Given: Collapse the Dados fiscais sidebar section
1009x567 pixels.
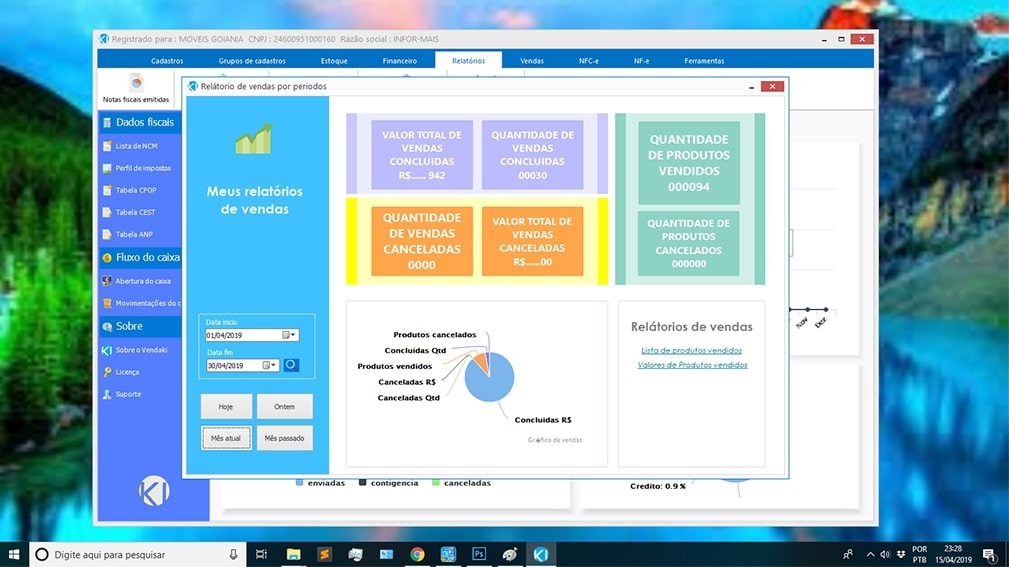Looking at the screenshot, I should pyautogui.click(x=140, y=122).
